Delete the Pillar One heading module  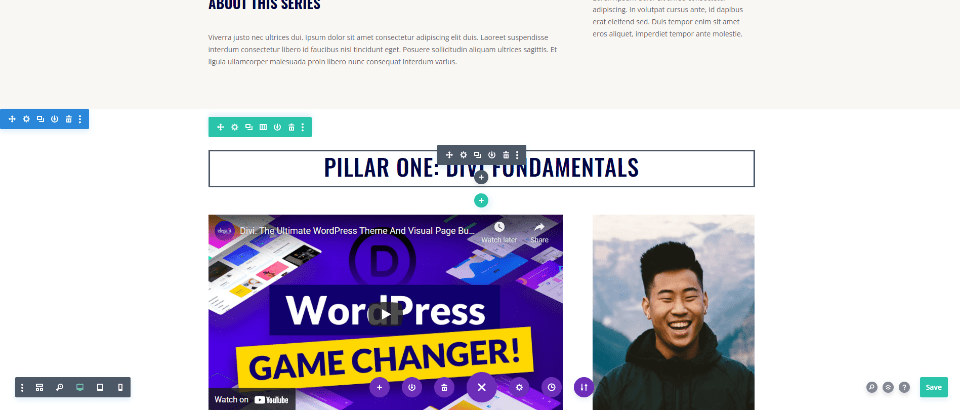tap(506, 155)
